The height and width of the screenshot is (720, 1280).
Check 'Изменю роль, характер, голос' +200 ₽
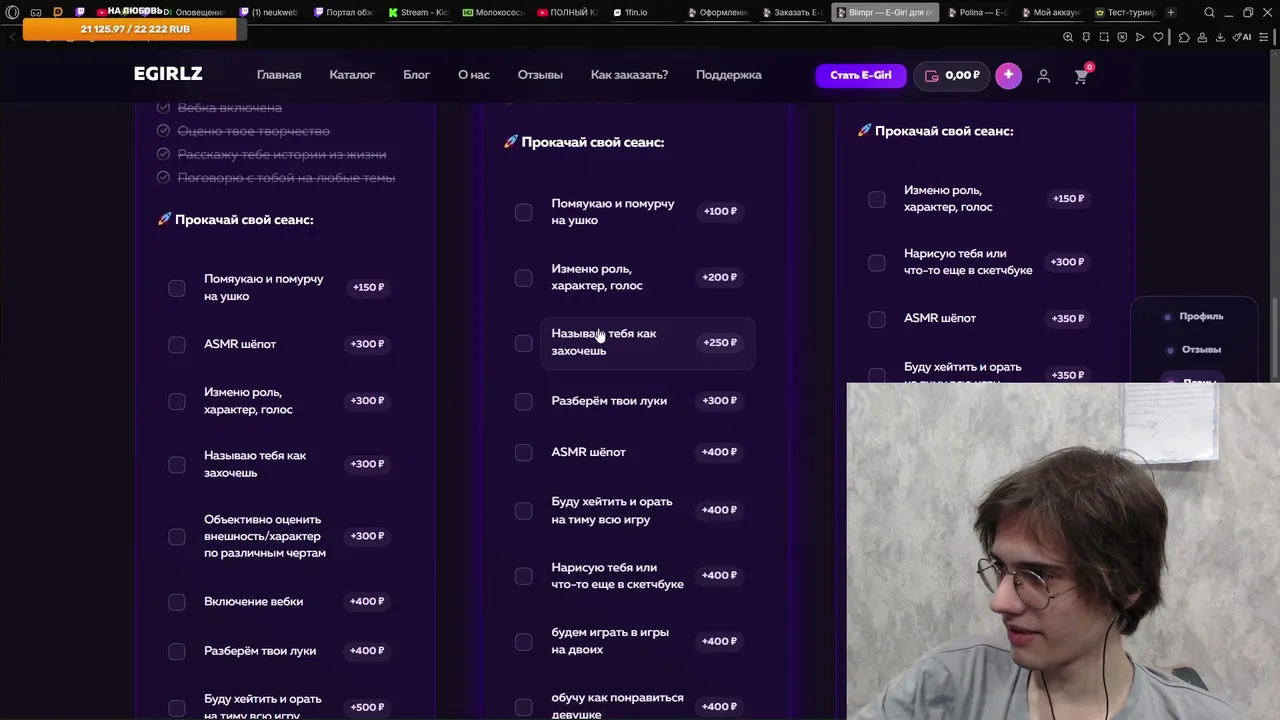pos(524,278)
